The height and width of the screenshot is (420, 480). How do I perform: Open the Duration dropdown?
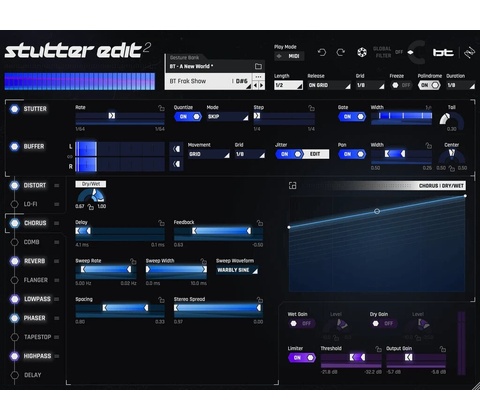tap(461, 85)
